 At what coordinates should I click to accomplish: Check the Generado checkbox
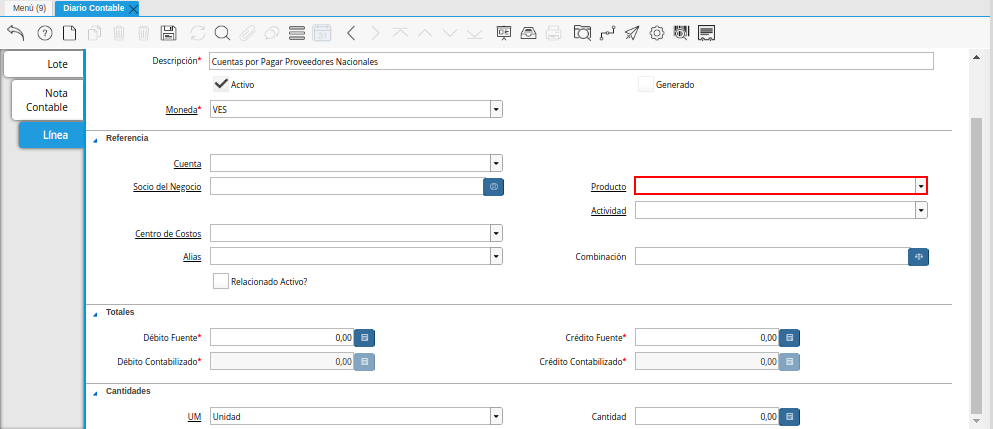645,84
